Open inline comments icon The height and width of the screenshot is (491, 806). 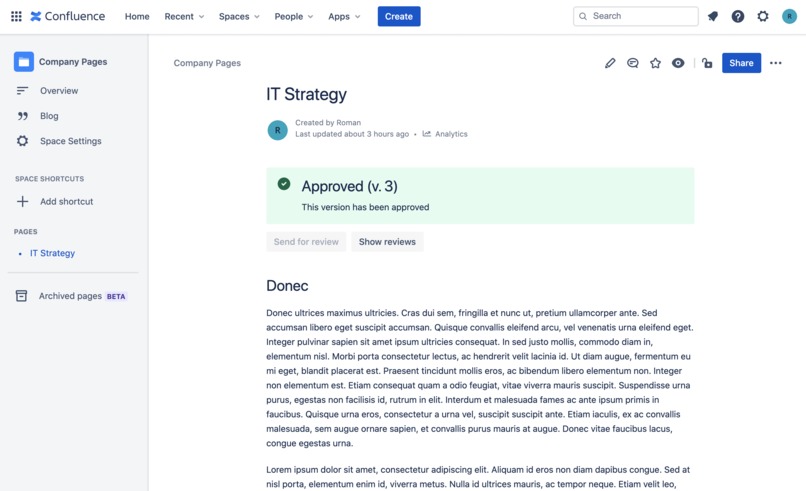click(x=633, y=63)
